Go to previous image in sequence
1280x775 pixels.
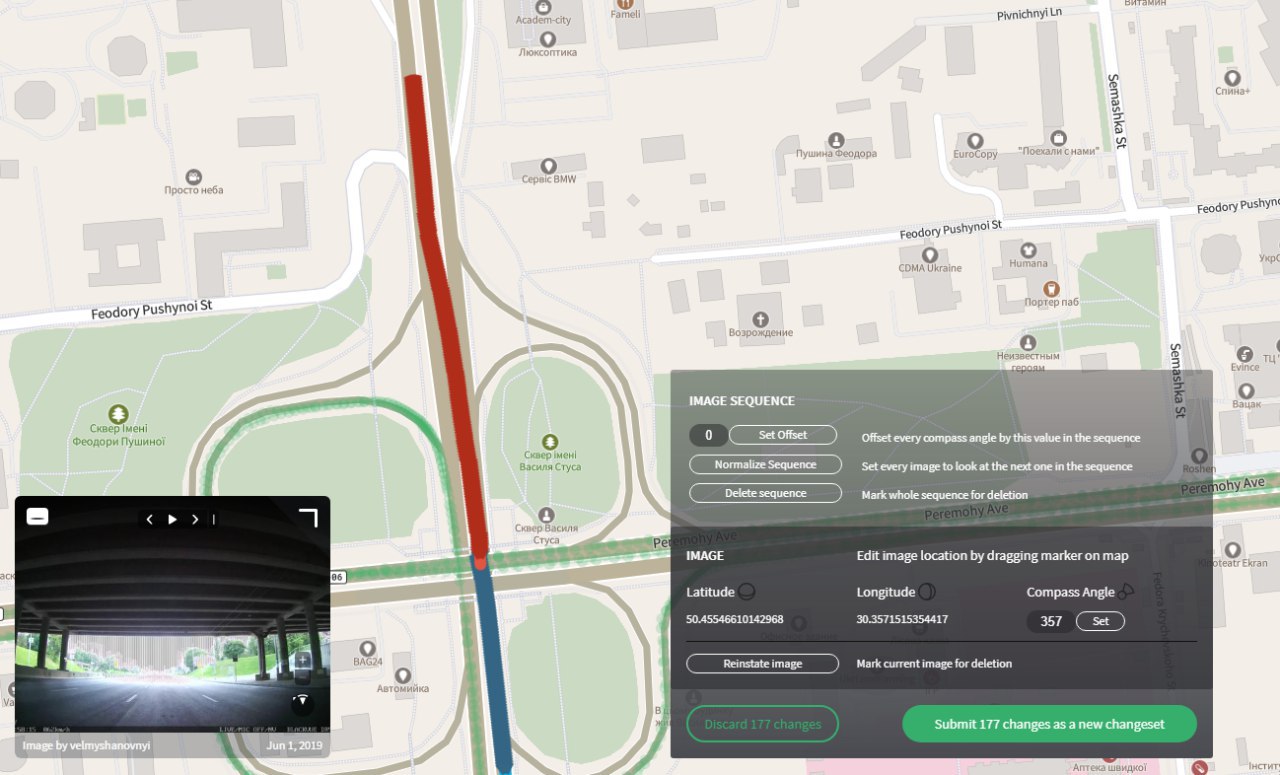[x=150, y=519]
